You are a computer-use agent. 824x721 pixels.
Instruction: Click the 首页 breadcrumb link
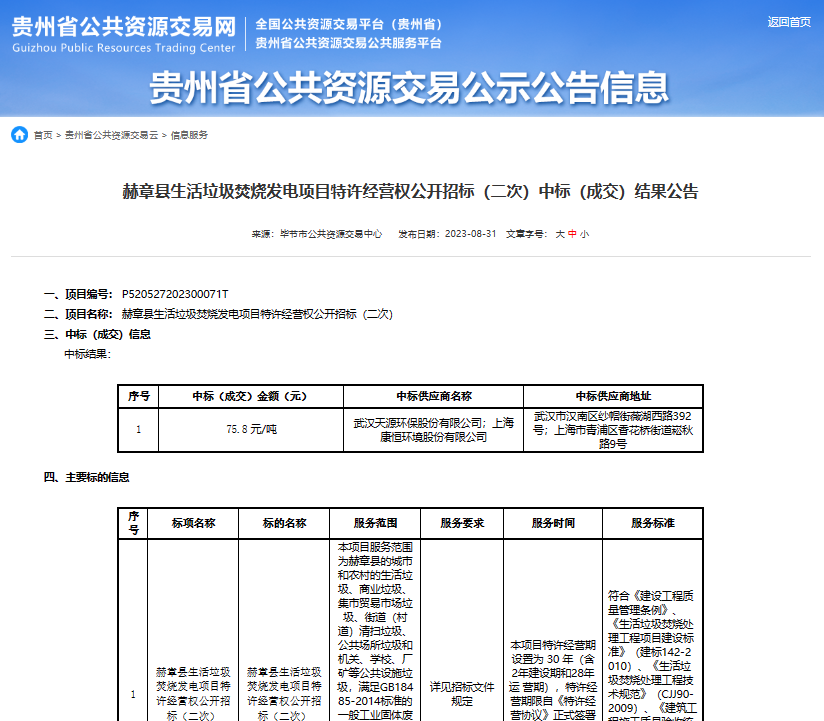tap(43, 135)
